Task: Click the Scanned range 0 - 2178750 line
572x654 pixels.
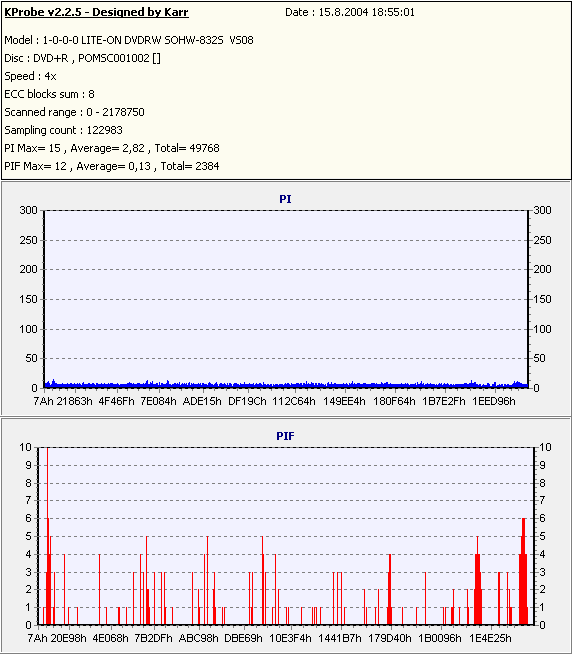Action: coord(74,112)
